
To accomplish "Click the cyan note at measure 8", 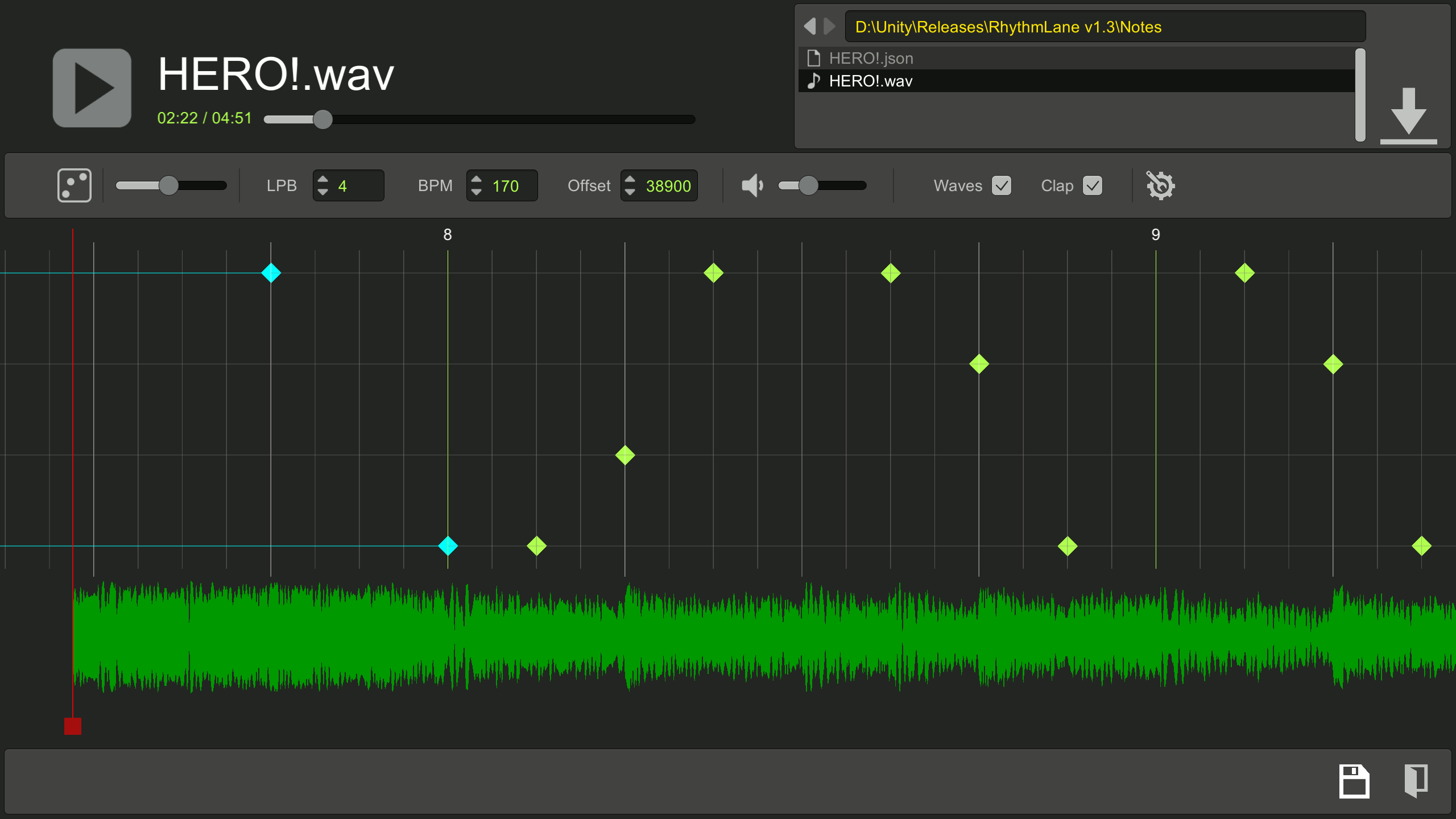I will [448, 546].
